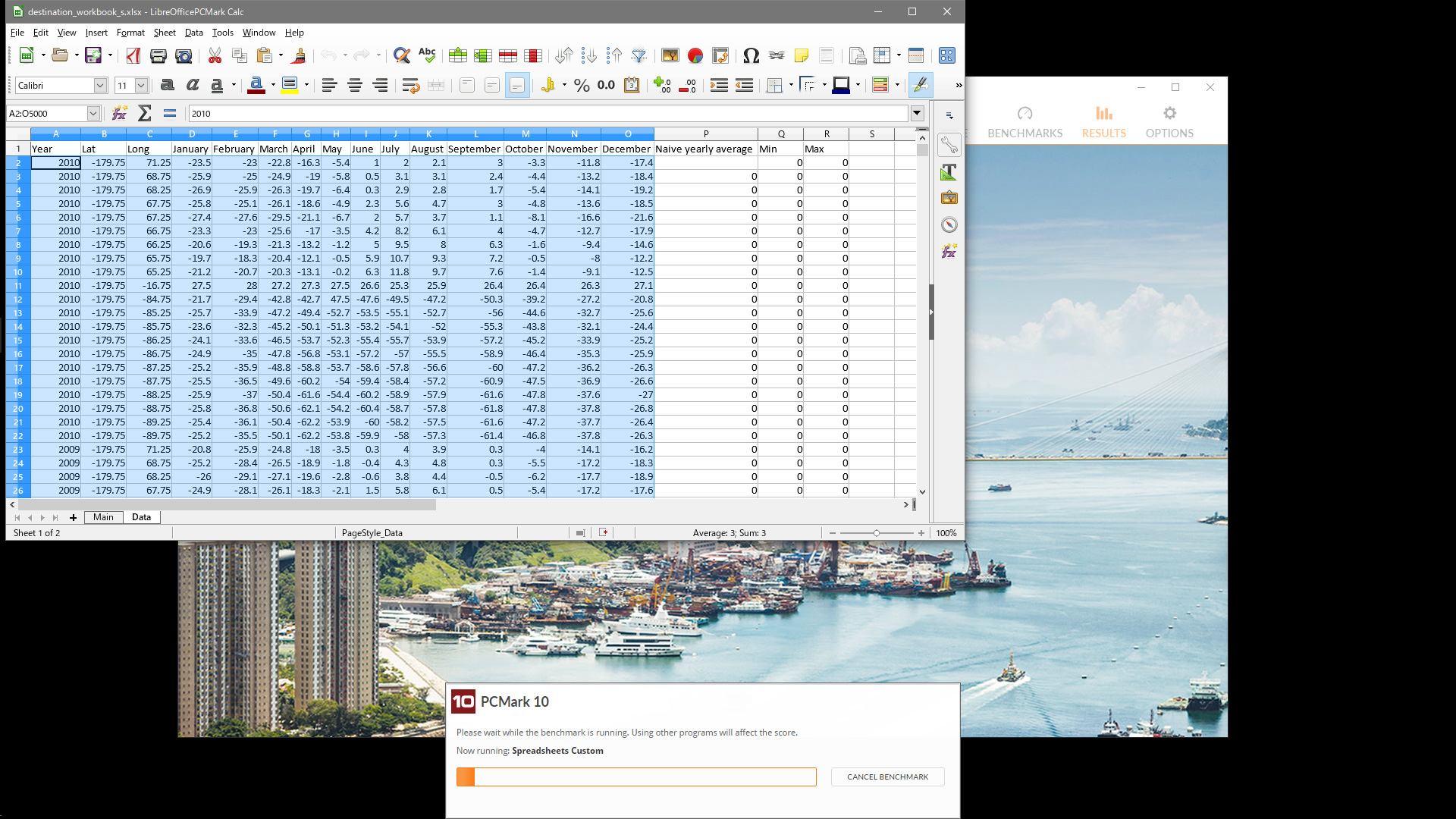Click the Cut scissors icon
1456x819 pixels.
tap(215, 55)
